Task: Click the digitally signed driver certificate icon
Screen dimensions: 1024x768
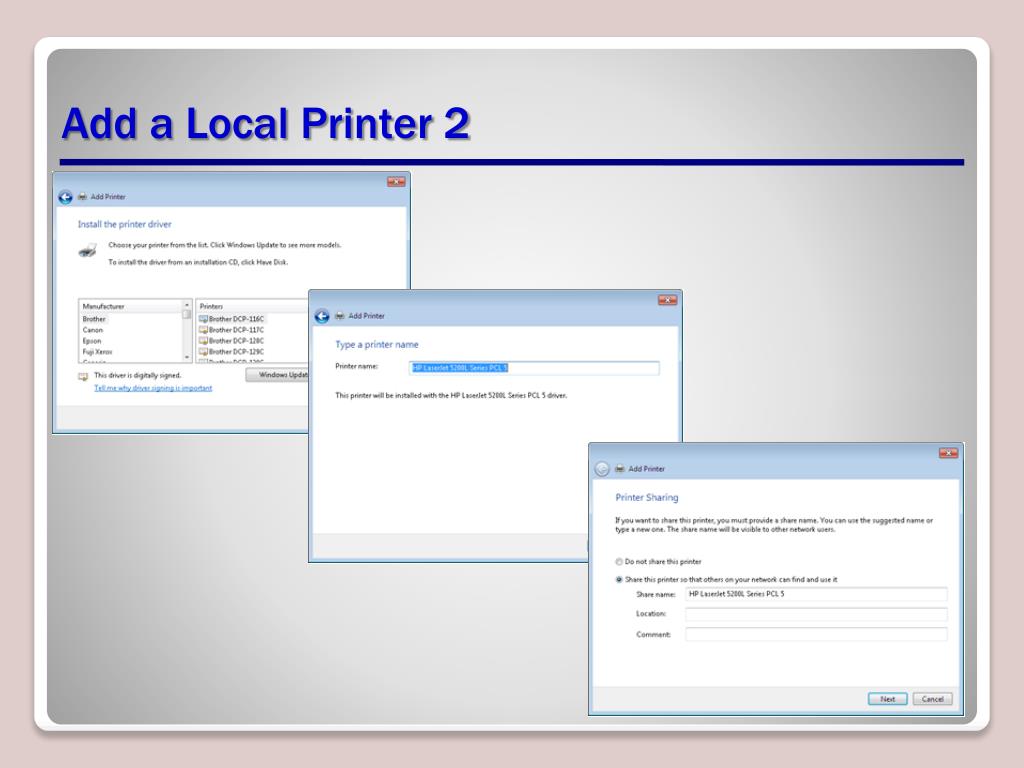Action: click(x=83, y=377)
